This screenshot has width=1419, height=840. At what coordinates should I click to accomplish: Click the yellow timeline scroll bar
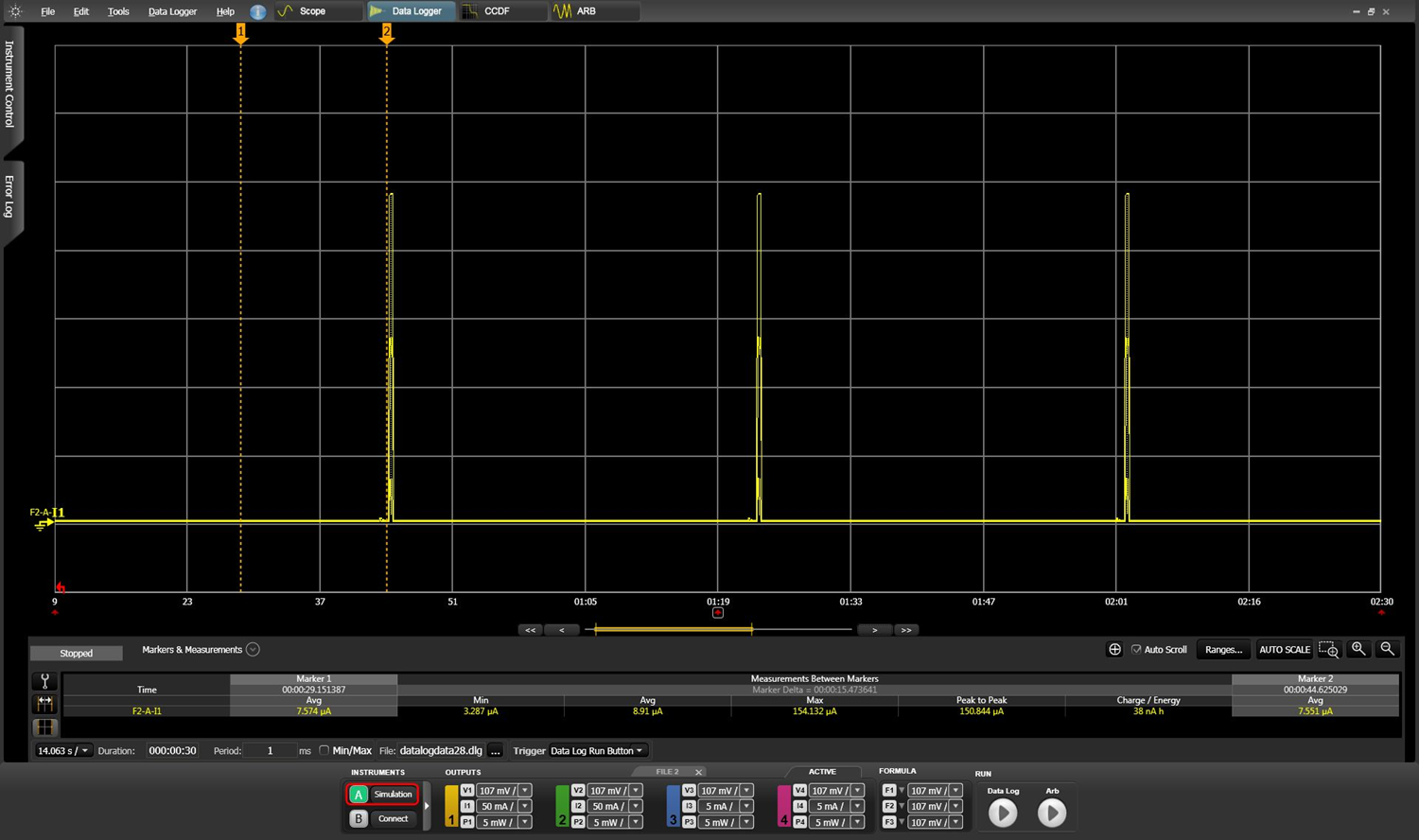(673, 629)
